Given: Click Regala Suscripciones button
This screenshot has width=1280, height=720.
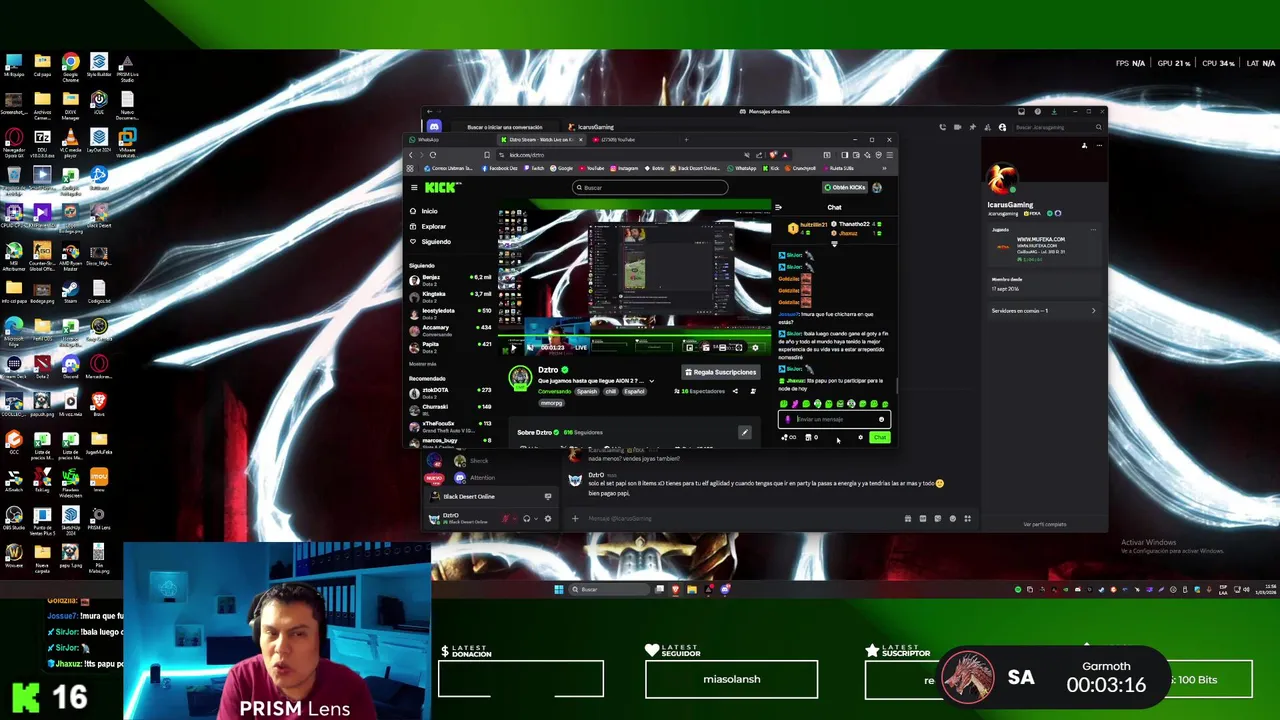Looking at the screenshot, I should 721,372.
